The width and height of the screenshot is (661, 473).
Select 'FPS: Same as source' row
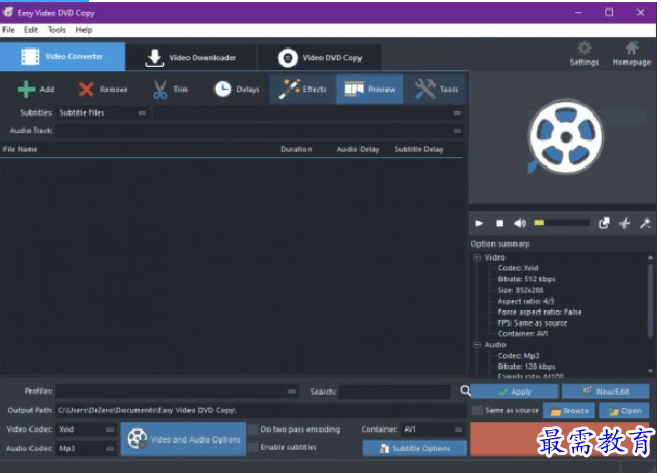532,323
